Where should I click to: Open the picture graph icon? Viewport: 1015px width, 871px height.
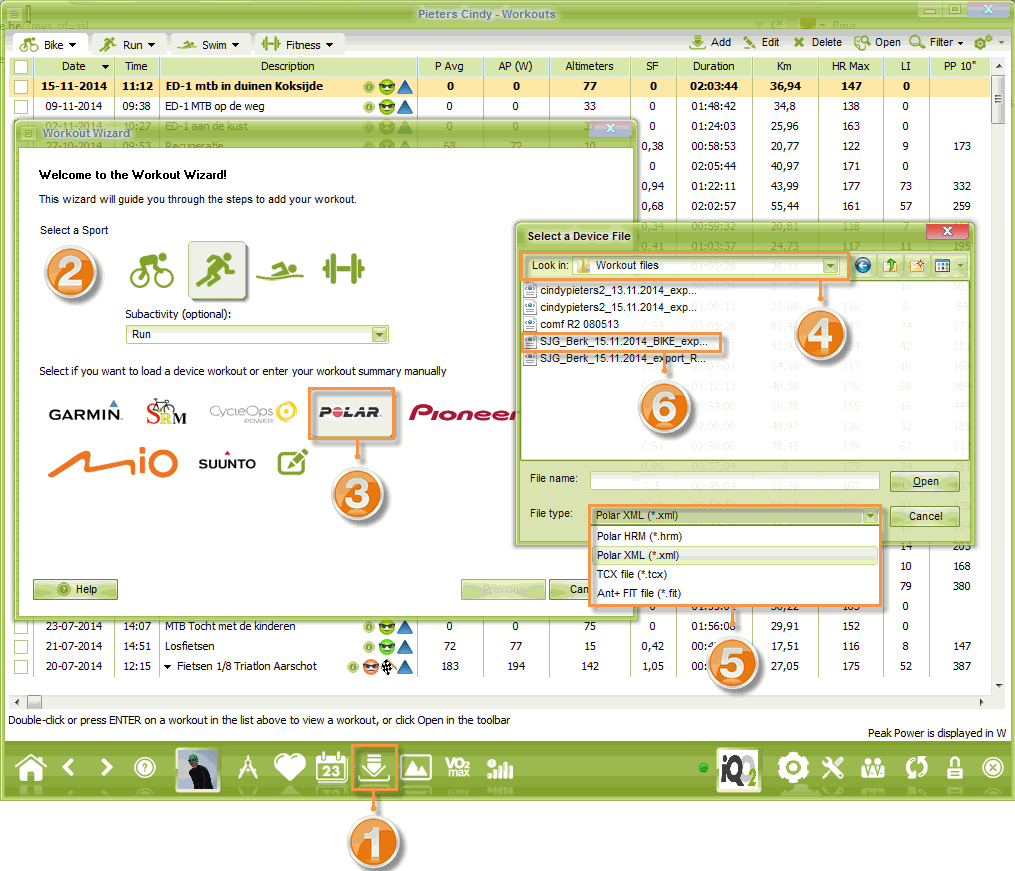(x=416, y=768)
